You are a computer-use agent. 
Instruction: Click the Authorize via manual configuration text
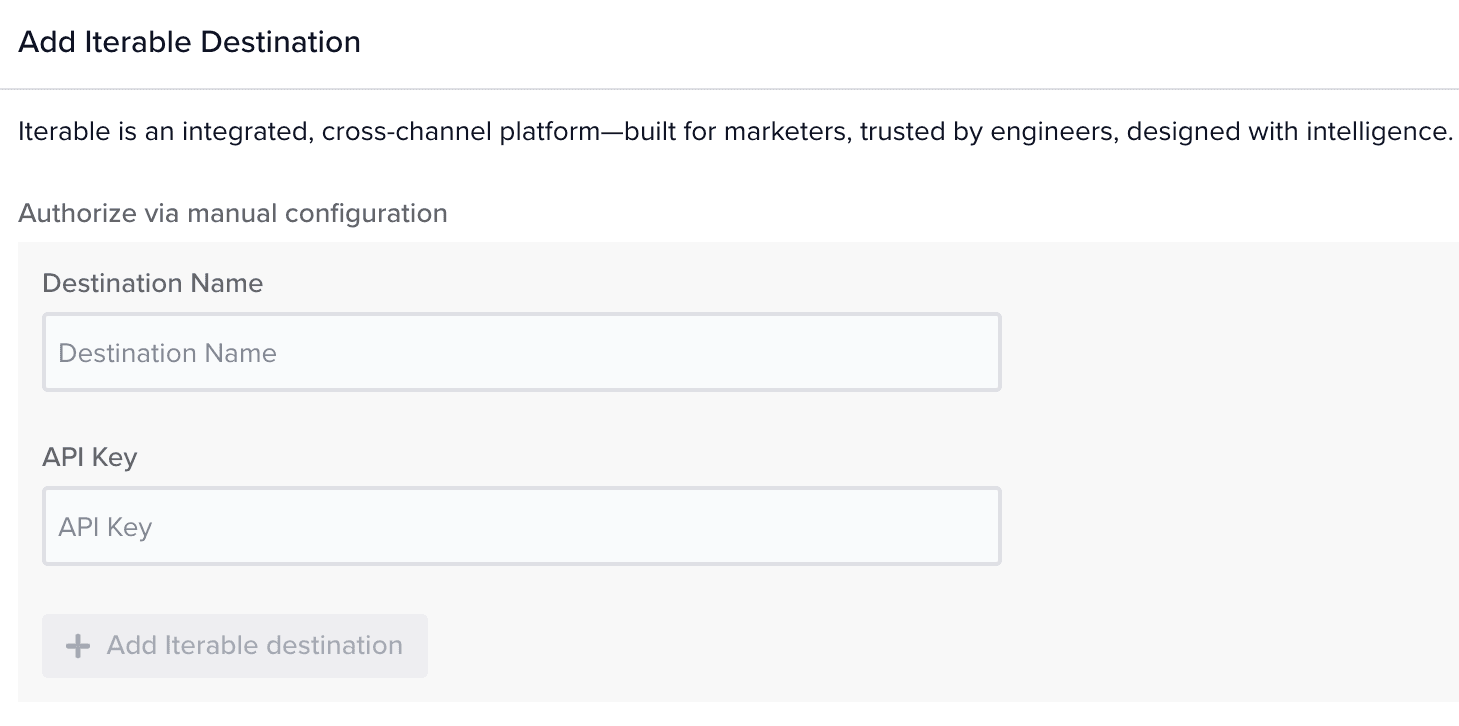tap(232, 213)
